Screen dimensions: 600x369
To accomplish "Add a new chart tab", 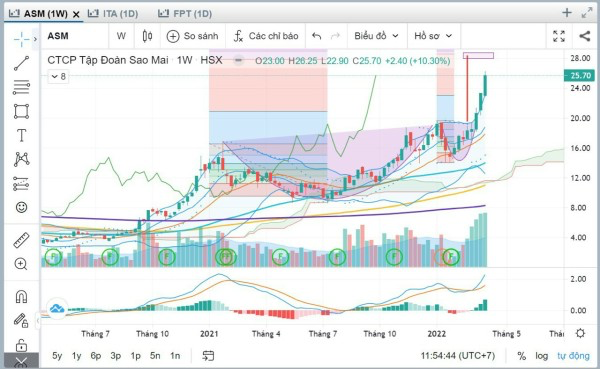I will pos(567,13).
